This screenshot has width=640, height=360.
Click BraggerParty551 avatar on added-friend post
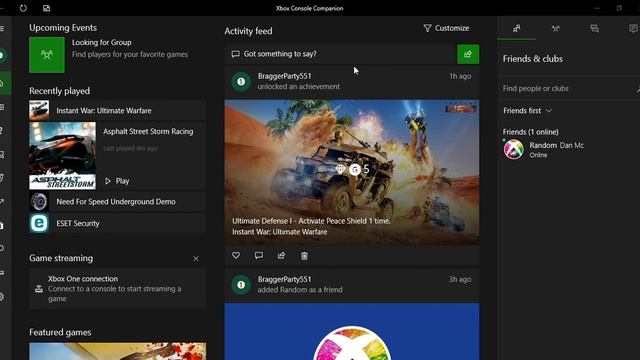click(241, 284)
